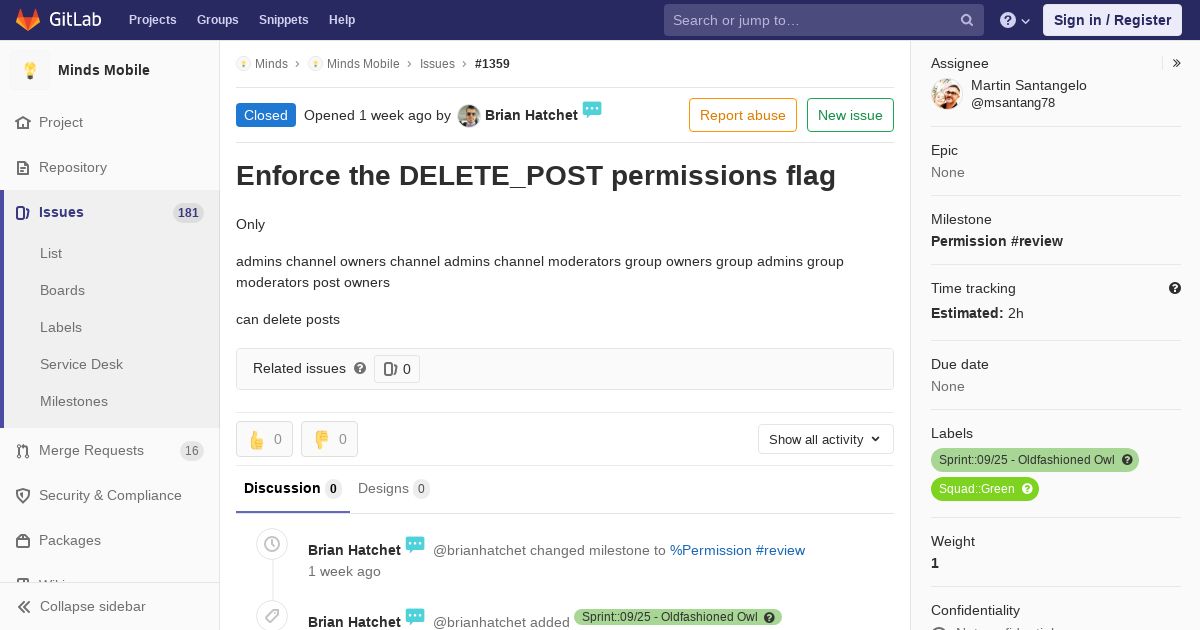Open Project section in sidebar
The width and height of the screenshot is (1200, 630).
click(x=61, y=122)
